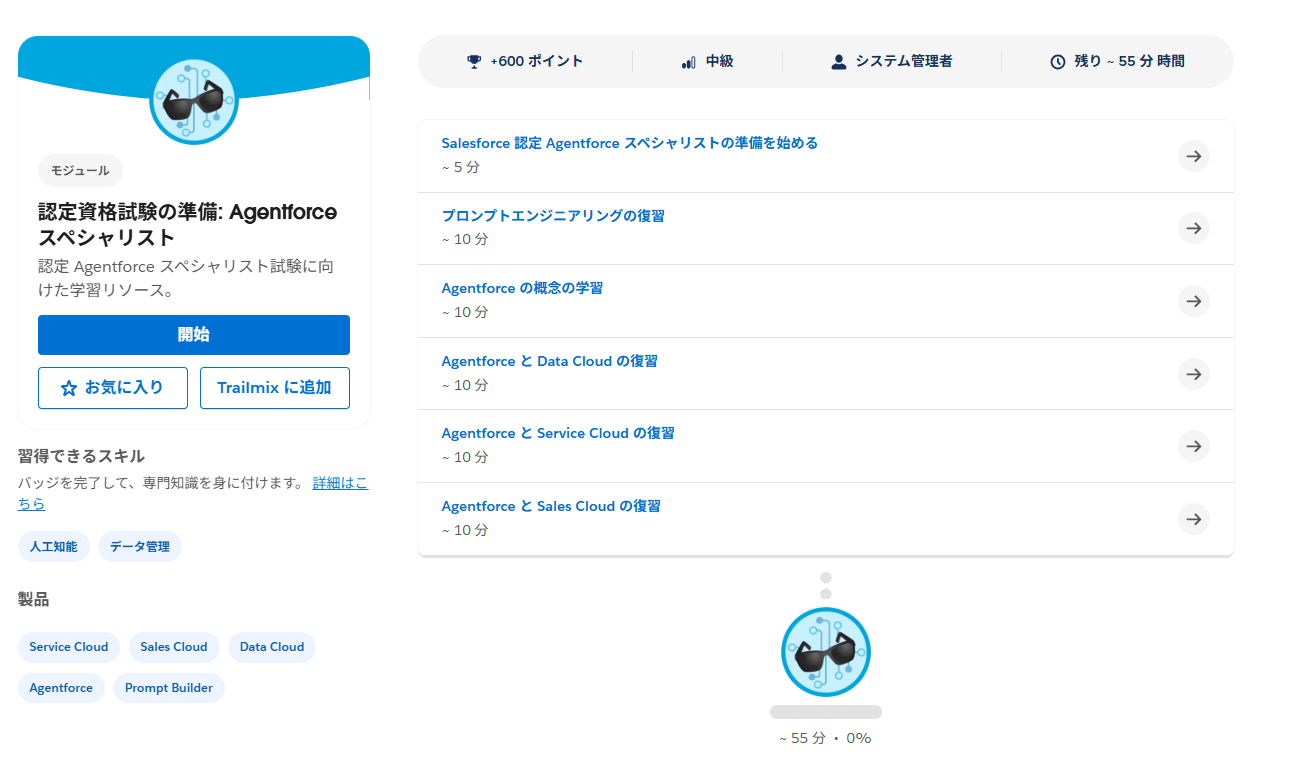The height and width of the screenshot is (763, 1307).
Task: Choose the Prompt Builder product tag
Action: 169,688
